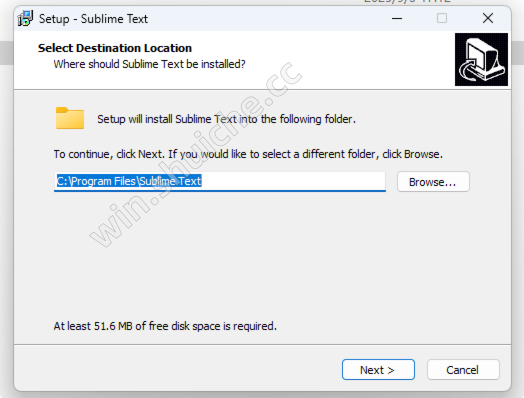
Task: Click the yellow folder icon
Action: click(x=70, y=118)
